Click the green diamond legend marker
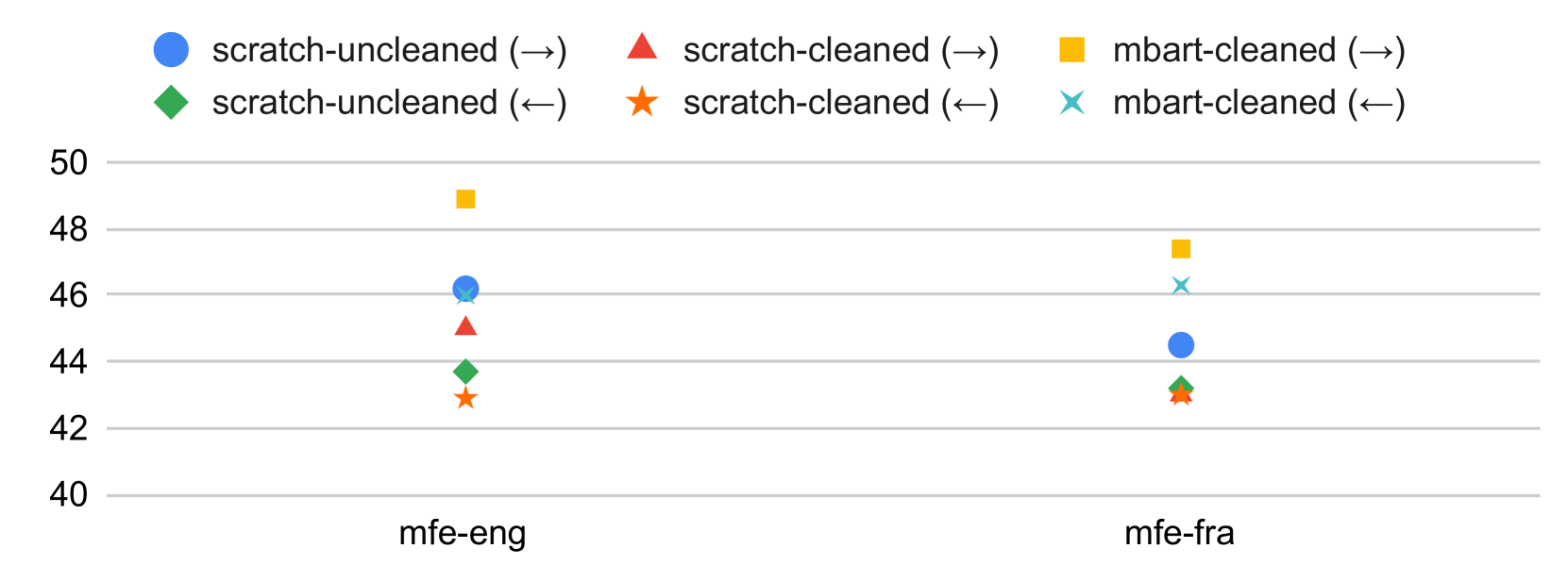Image resolution: width=1568 pixels, height=582 pixels. tap(171, 102)
